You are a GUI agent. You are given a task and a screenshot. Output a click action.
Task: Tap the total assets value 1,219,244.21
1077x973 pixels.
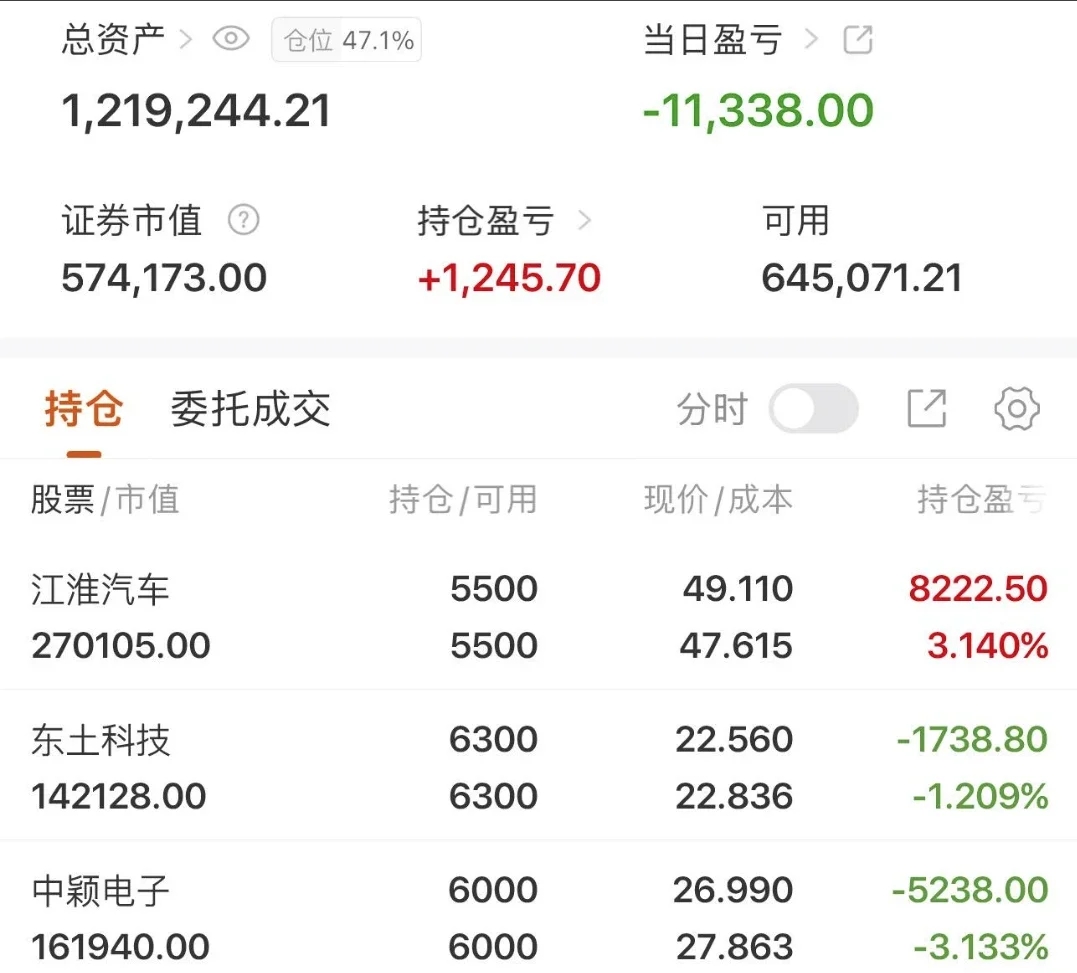click(x=196, y=111)
